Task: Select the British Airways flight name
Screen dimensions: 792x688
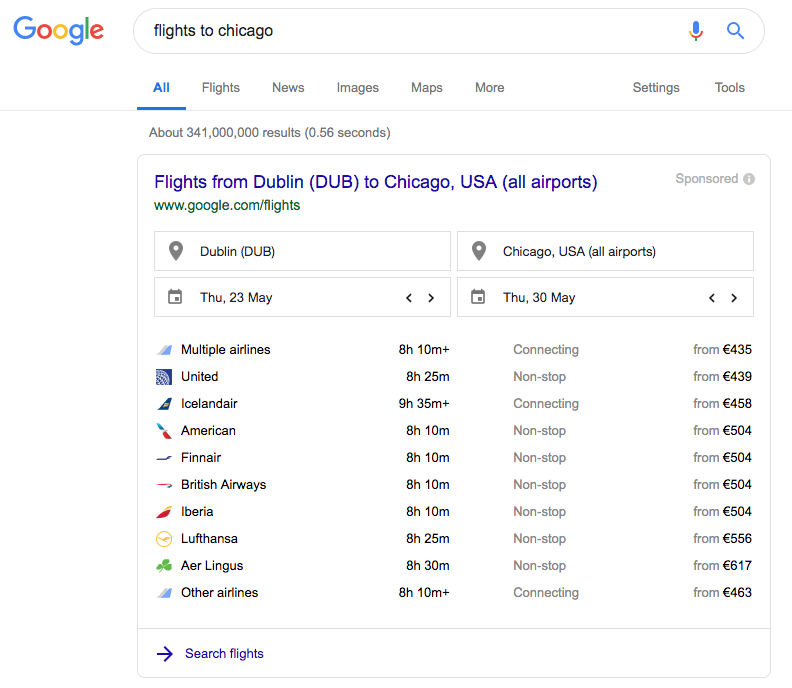Action: [x=223, y=485]
